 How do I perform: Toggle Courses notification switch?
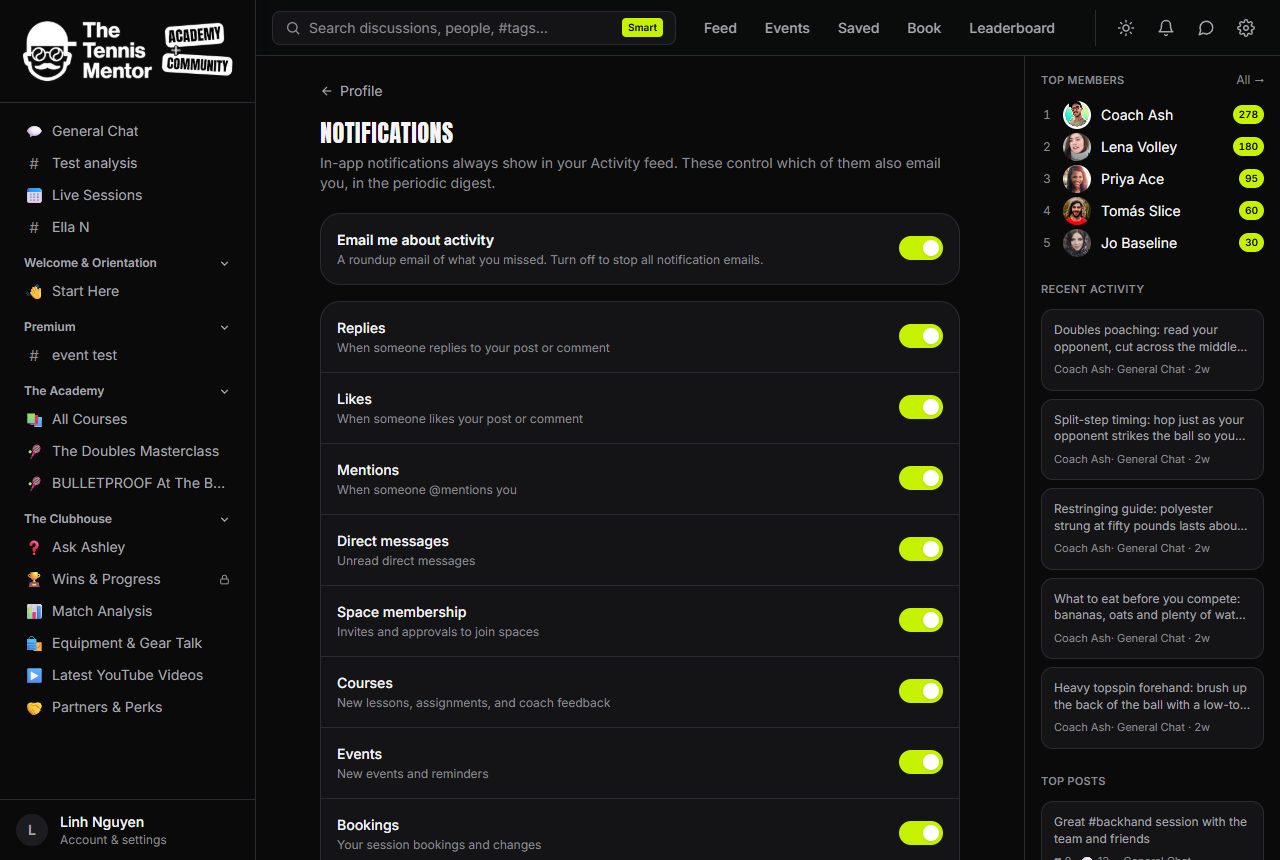[921, 691]
